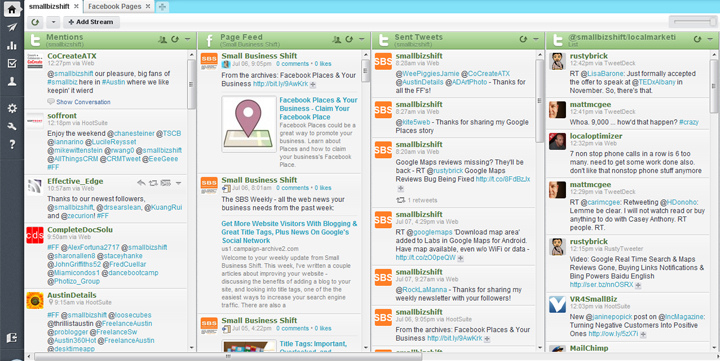Image resolution: width=720 pixels, height=361 pixels.
Task: Click the sign out icon in sidebar
Action: 12,338
